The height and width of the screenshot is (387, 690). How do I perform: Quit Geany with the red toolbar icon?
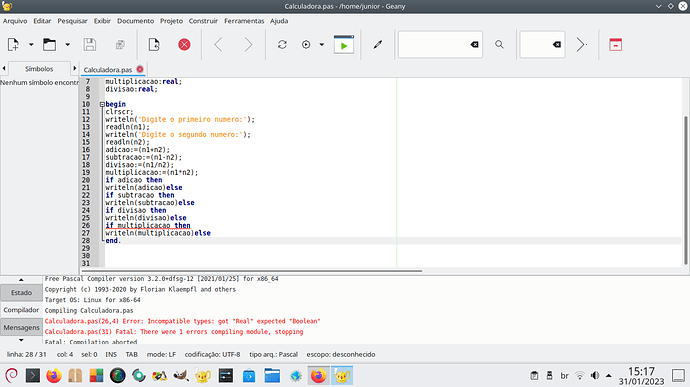click(616, 44)
